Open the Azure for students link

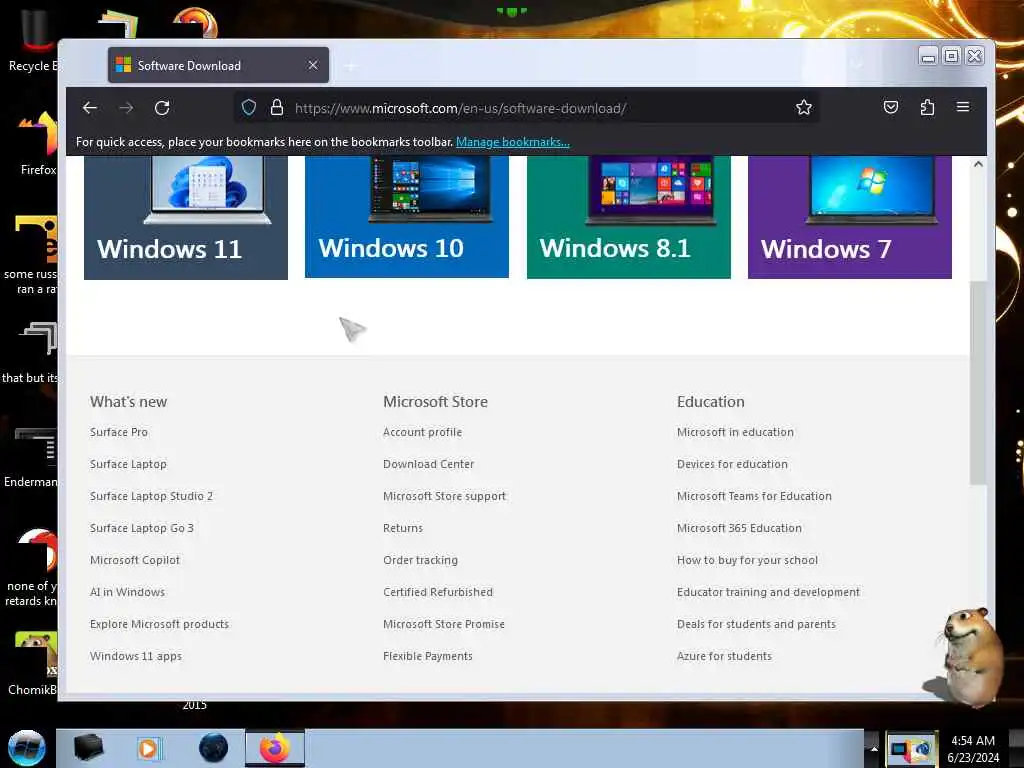click(x=724, y=656)
